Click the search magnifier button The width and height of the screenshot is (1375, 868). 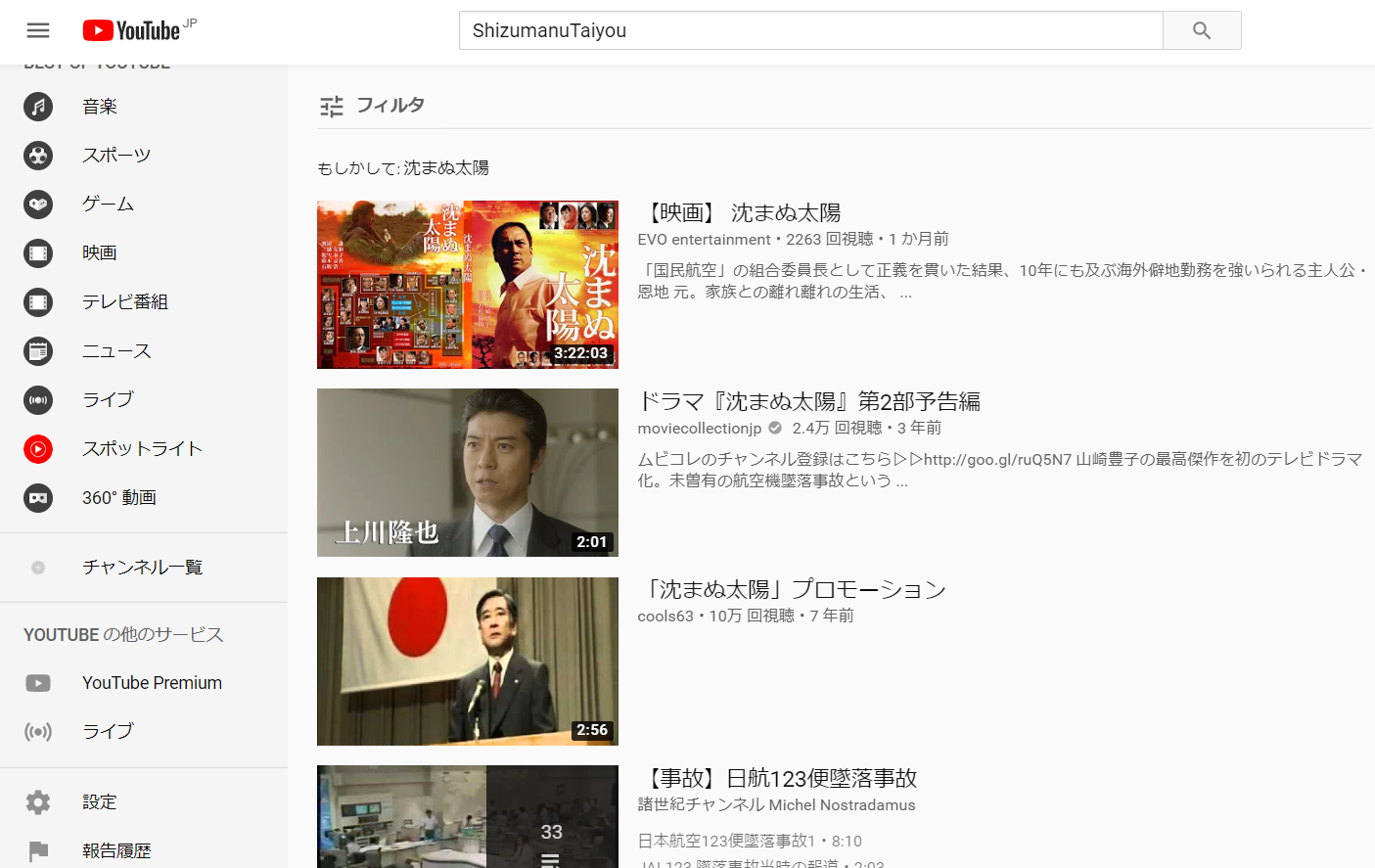click(x=1202, y=30)
